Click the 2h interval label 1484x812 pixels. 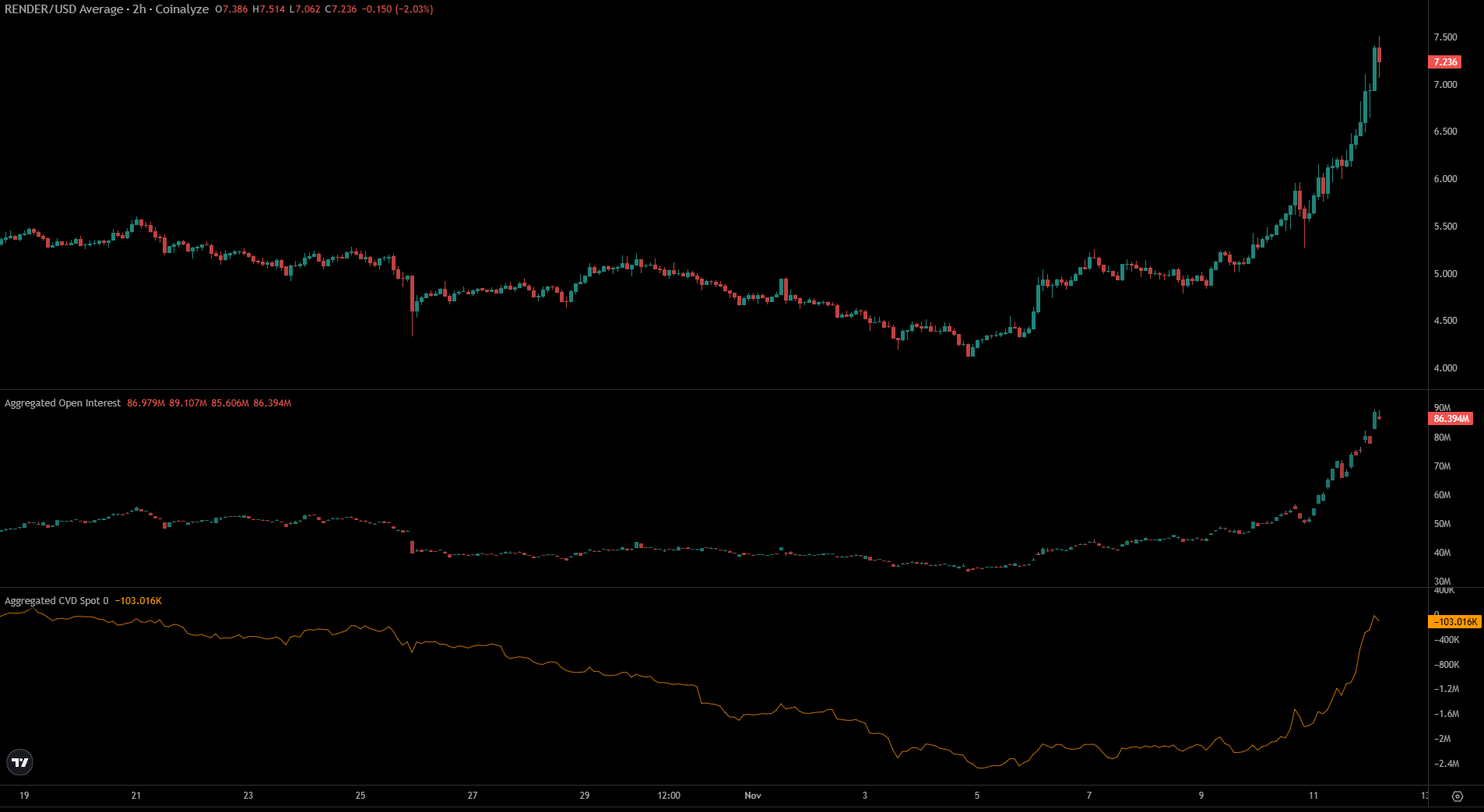pyautogui.click(x=139, y=9)
